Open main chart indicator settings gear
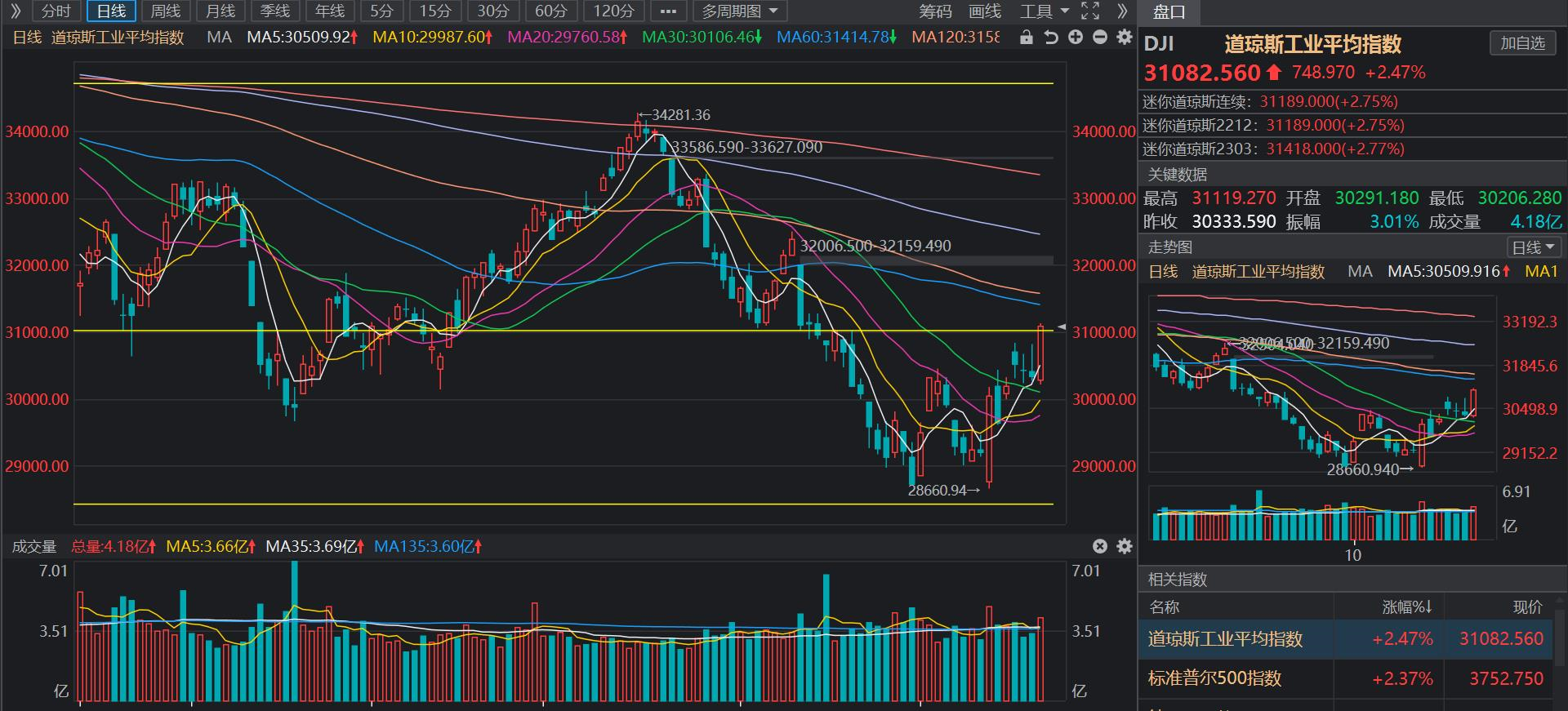This screenshot has width=1568, height=711. click(x=1125, y=38)
